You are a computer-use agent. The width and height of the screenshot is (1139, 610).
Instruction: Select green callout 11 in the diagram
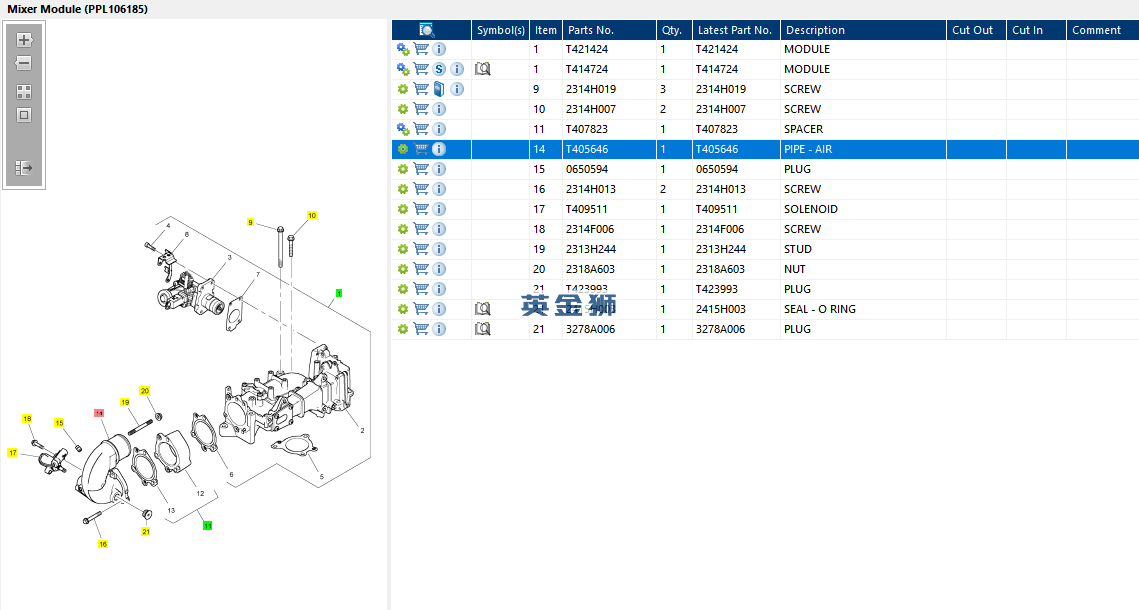point(207,525)
